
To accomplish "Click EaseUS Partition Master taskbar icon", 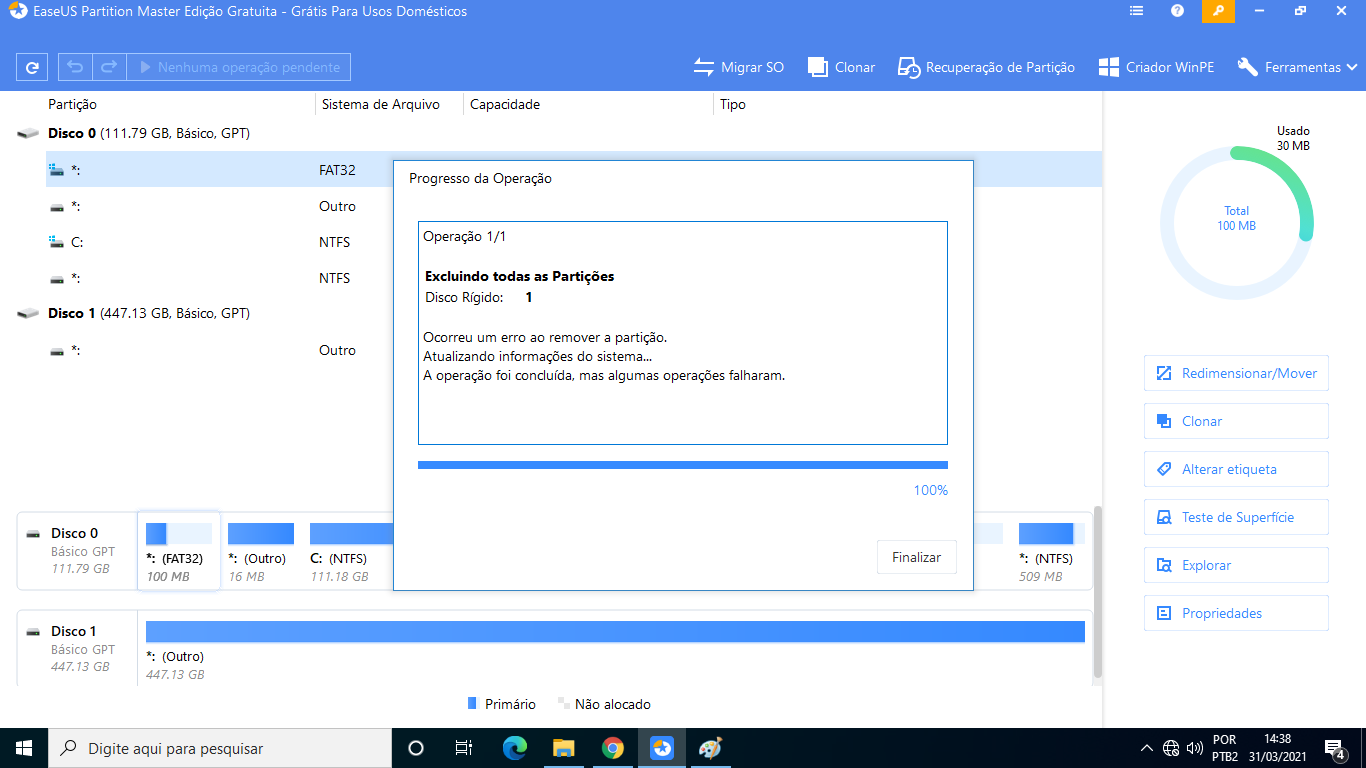I will tap(661, 748).
